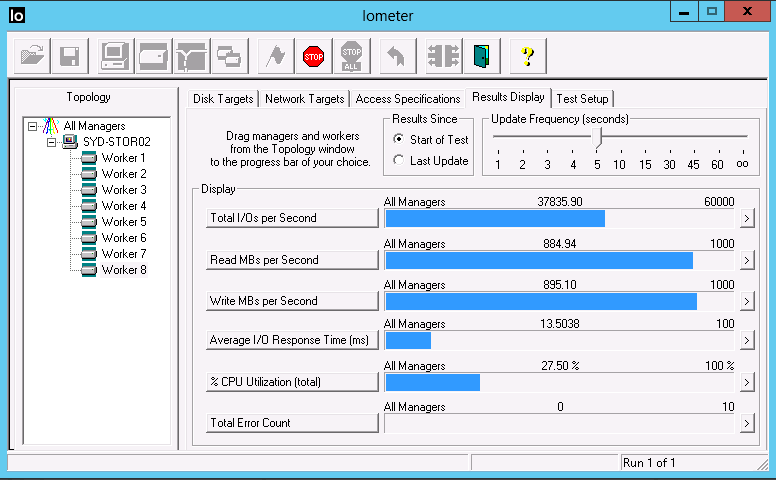
Task: Open Access Specifications tab
Action: pos(408,98)
